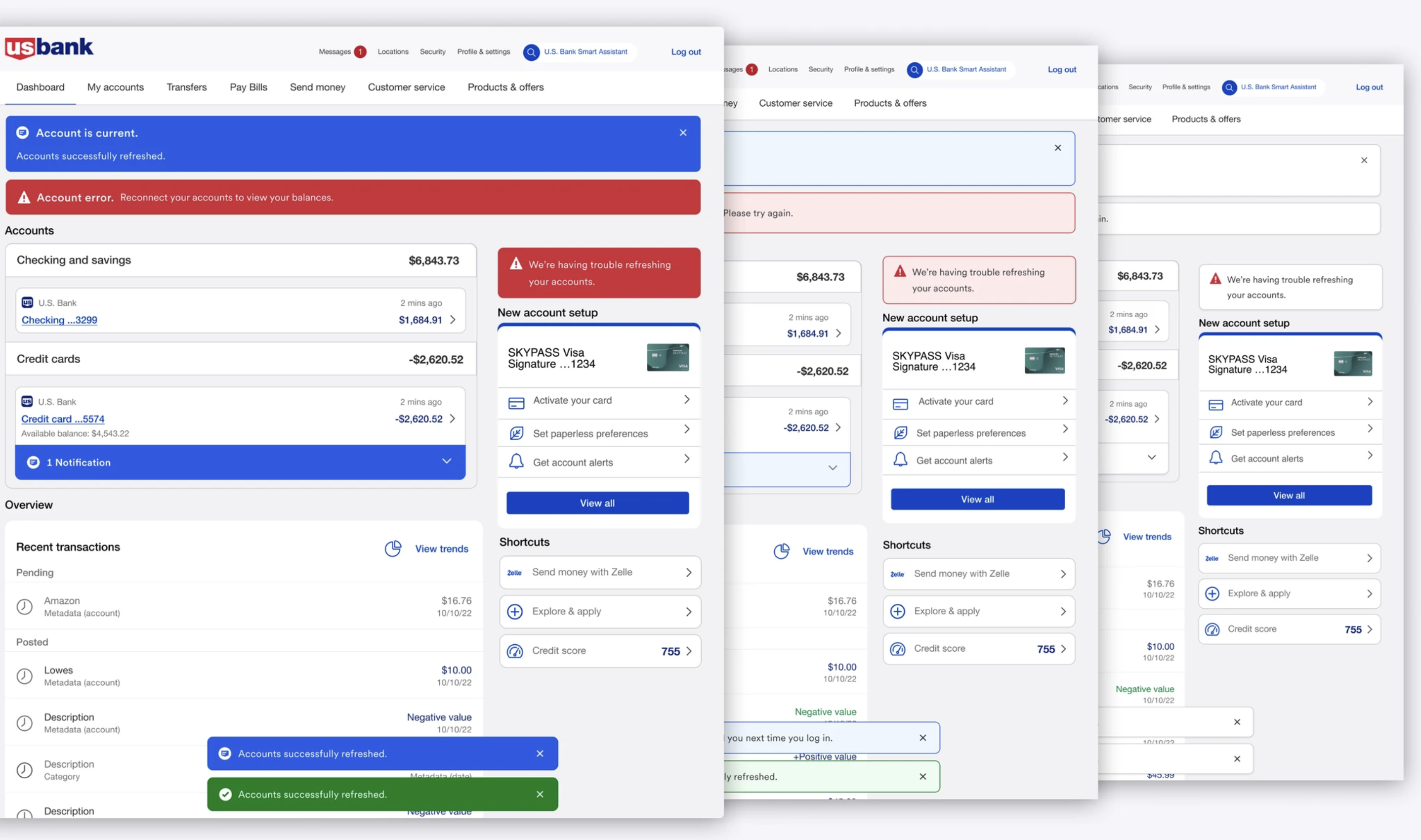Open Activate your card chevron in front window
The width and height of the screenshot is (1421, 840).
tap(686, 400)
